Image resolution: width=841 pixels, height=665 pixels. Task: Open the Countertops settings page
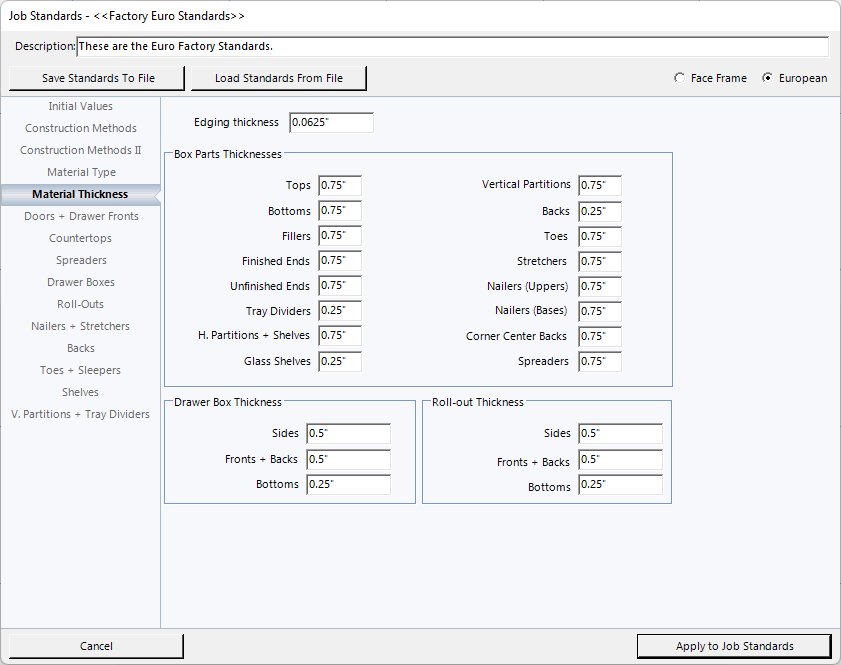tap(80, 238)
